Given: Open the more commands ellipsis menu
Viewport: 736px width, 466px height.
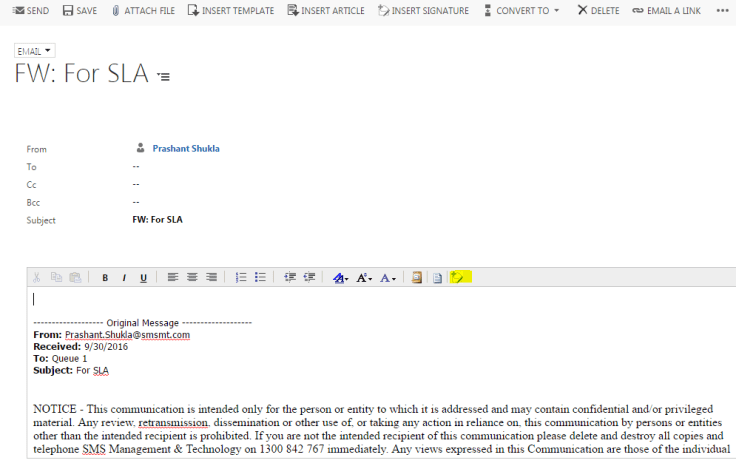Looking at the screenshot, I should tap(722, 11).
